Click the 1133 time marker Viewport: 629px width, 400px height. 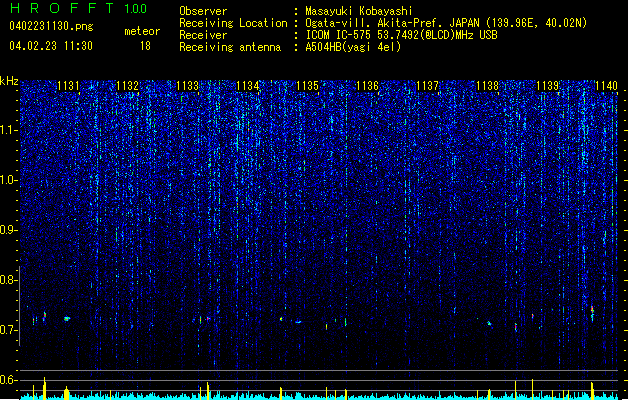[187, 86]
